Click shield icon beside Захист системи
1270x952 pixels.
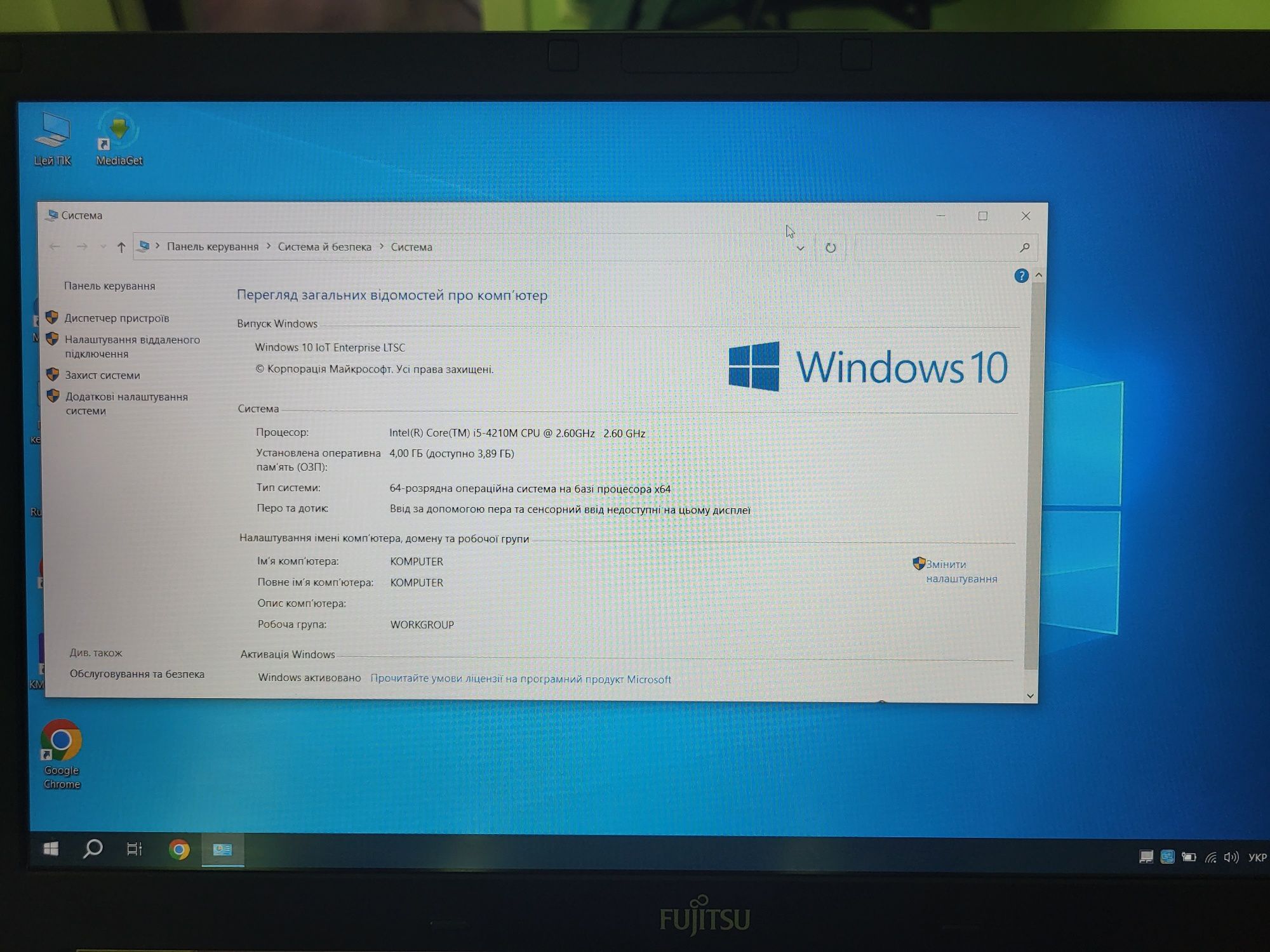(53, 374)
